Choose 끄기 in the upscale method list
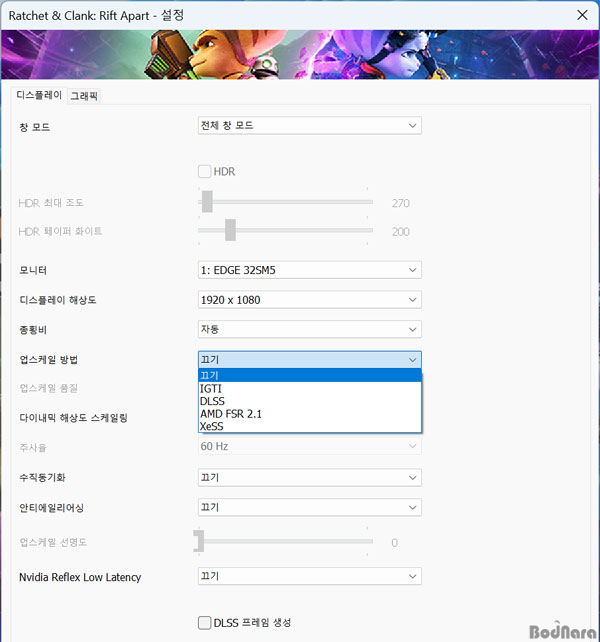 pyautogui.click(x=310, y=375)
